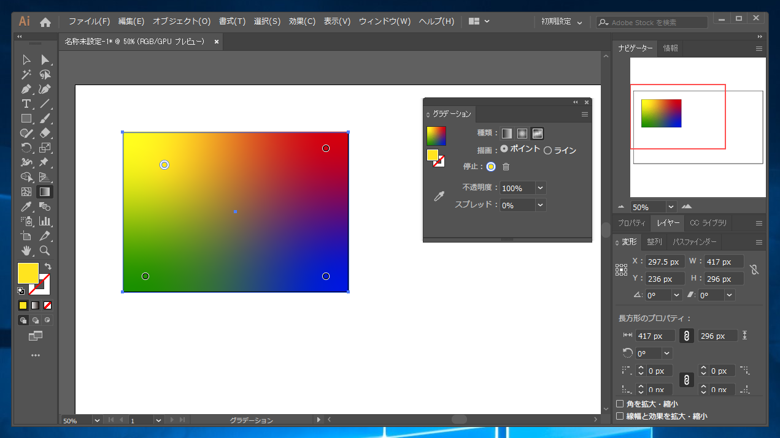The height and width of the screenshot is (438, 780).
Task: Select the Perspective Grid tool
Action: pyautogui.click(x=45, y=177)
